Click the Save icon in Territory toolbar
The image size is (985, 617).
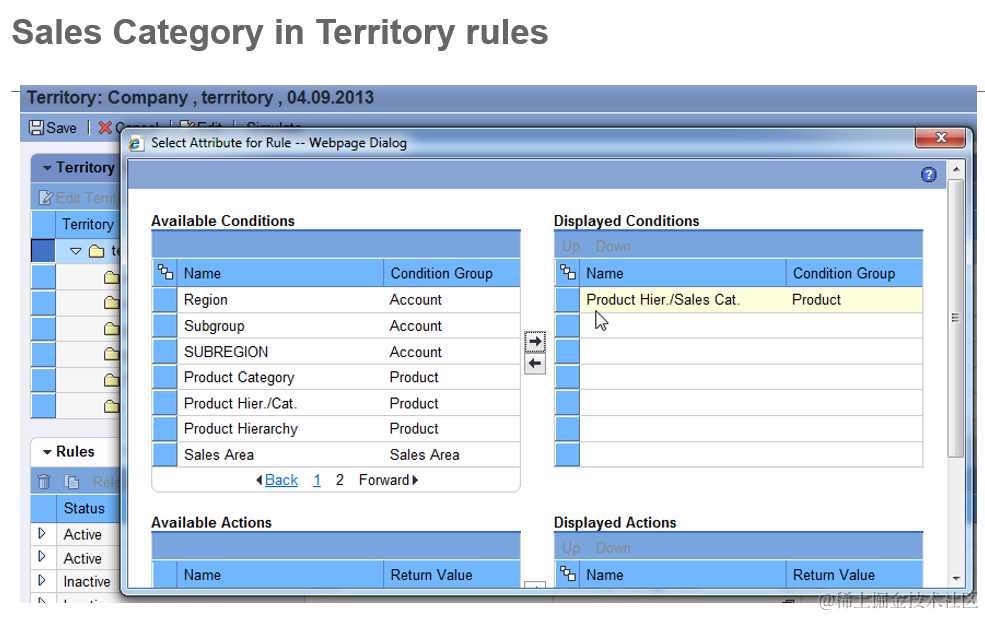pos(36,128)
